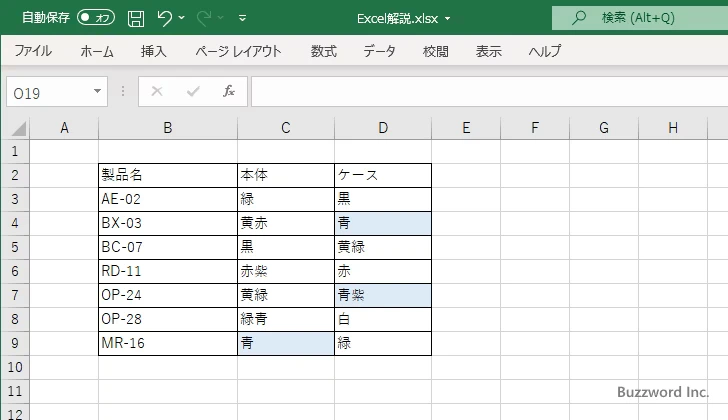Viewport: 728px width, 420px height.
Task: Select the OP-28 cell
Action: (168, 319)
